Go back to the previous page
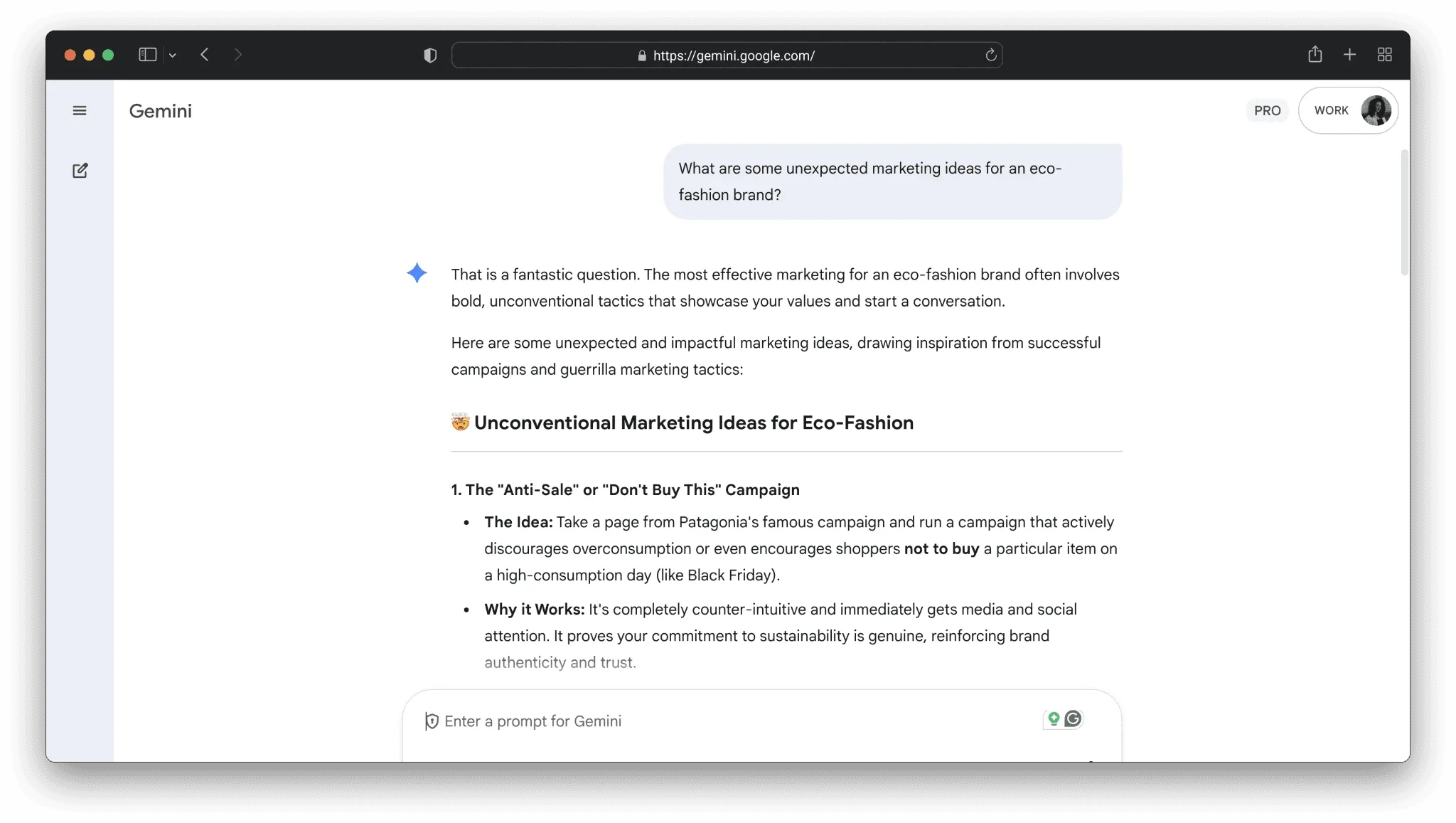 [205, 55]
